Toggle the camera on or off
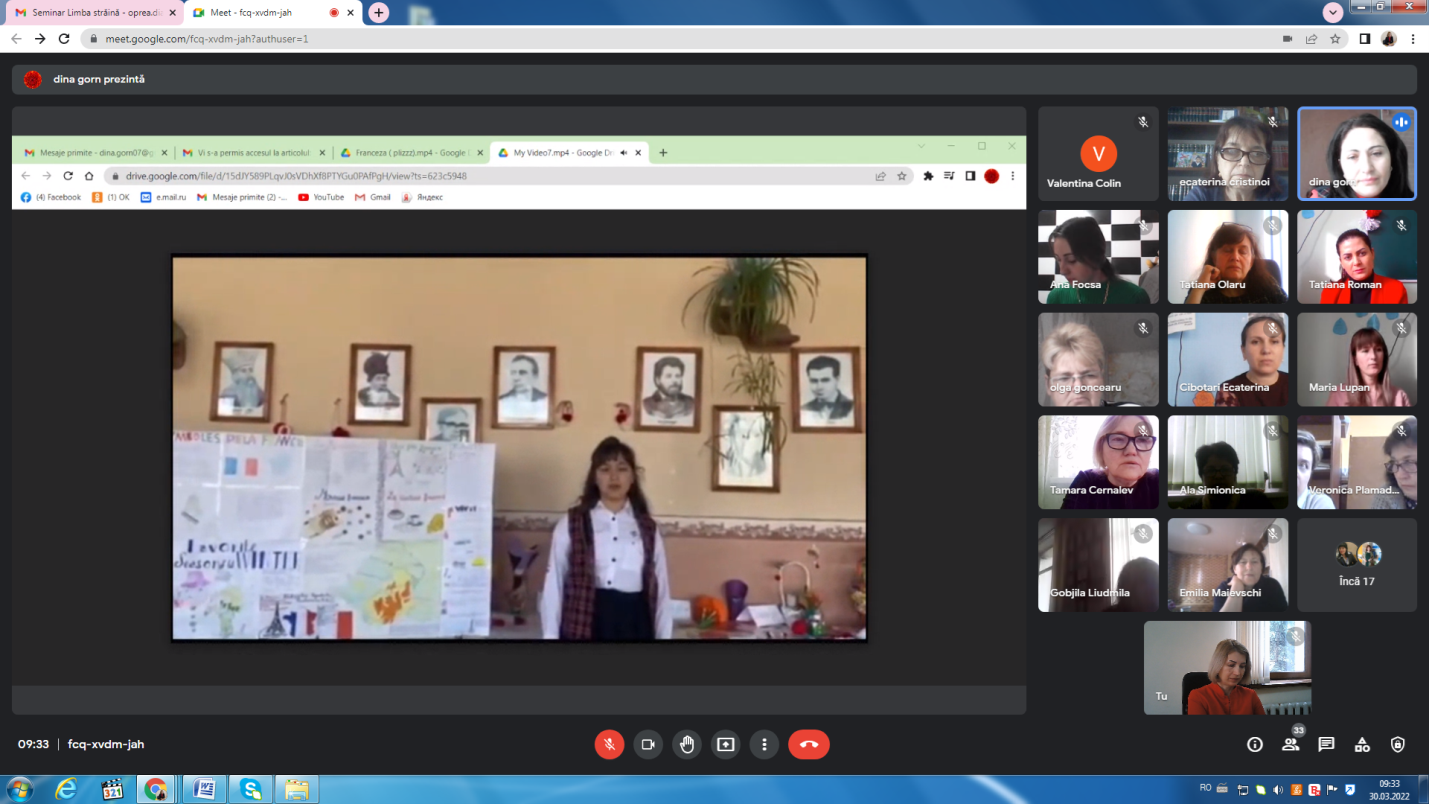This screenshot has width=1429, height=804. (x=648, y=744)
